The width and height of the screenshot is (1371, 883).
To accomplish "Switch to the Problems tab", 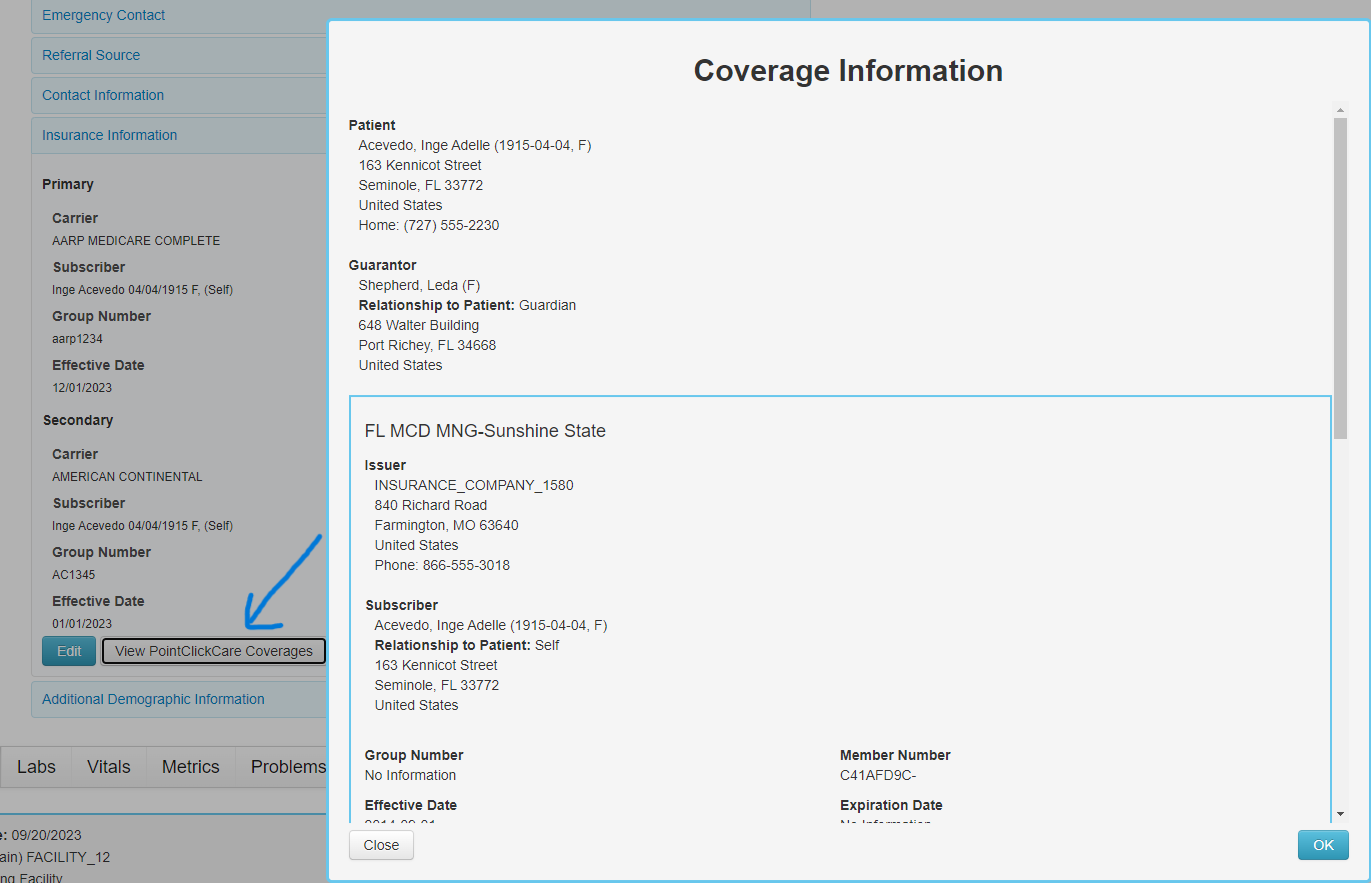I will pos(288,766).
